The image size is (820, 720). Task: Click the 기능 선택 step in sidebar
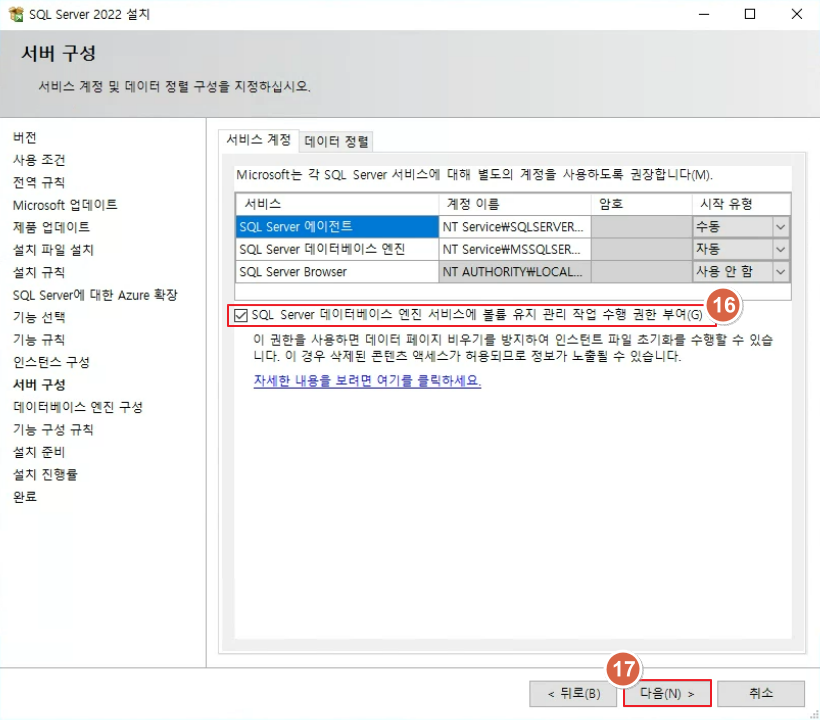coord(39,317)
